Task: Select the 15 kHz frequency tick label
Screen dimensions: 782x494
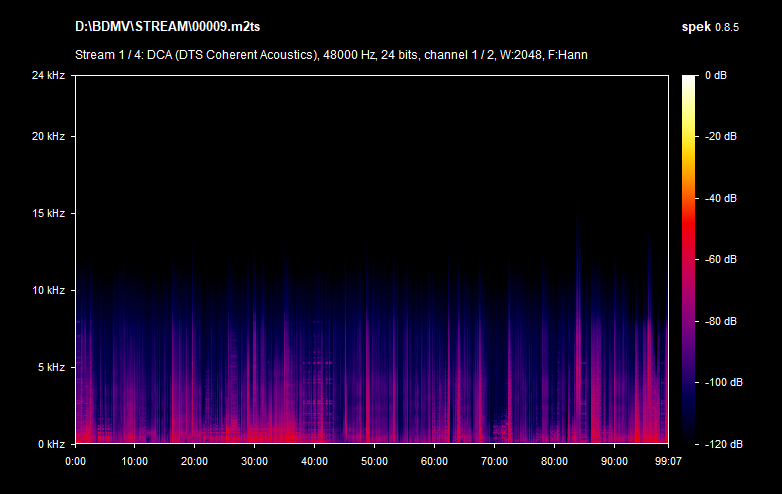Action: pyautogui.click(x=47, y=213)
